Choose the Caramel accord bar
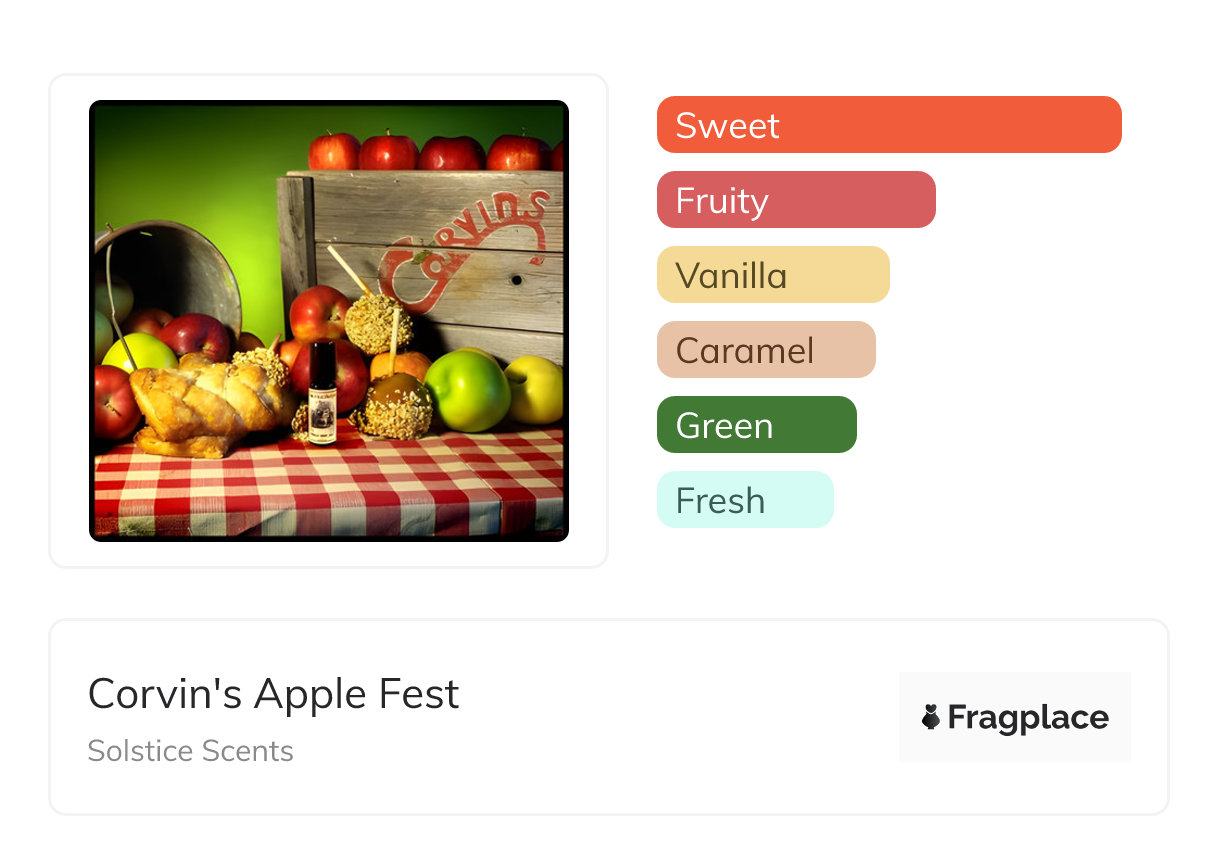Image resolution: width=1218 pixels, height=864 pixels. [x=765, y=350]
